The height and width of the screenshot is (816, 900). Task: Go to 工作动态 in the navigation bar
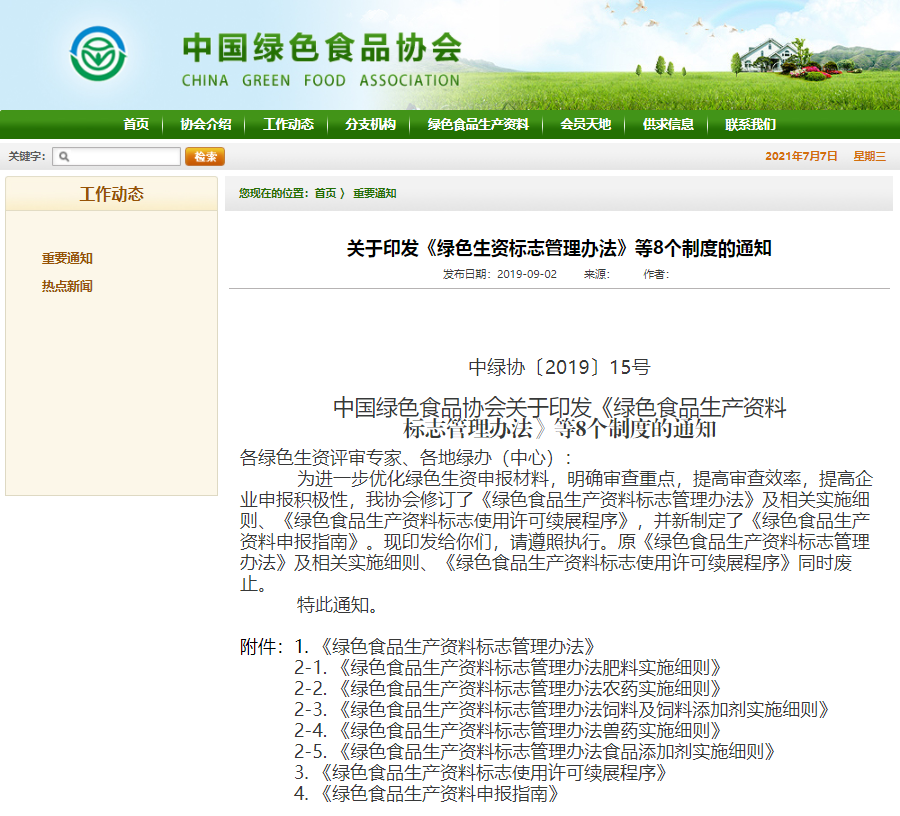pos(288,125)
